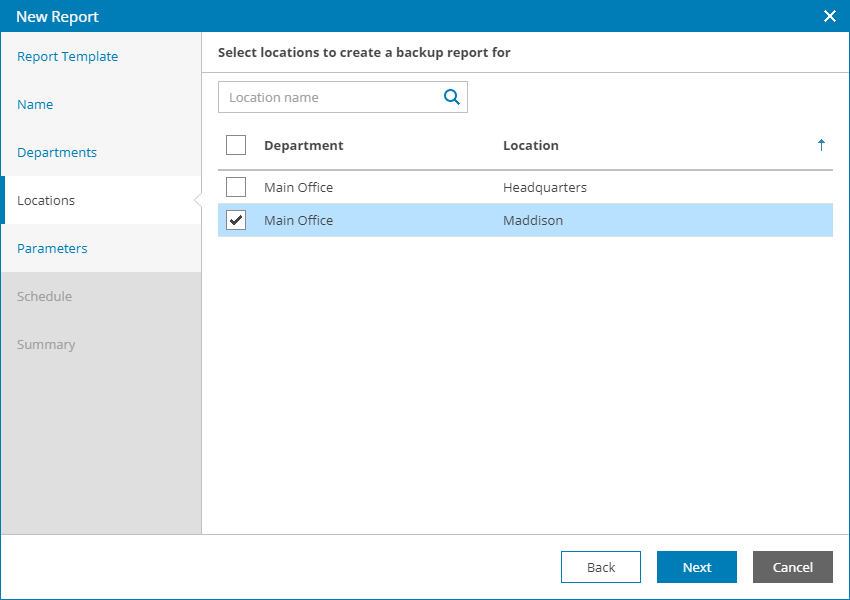Uncheck the Maddison location checkbox
This screenshot has width=850, height=600.
click(236, 220)
